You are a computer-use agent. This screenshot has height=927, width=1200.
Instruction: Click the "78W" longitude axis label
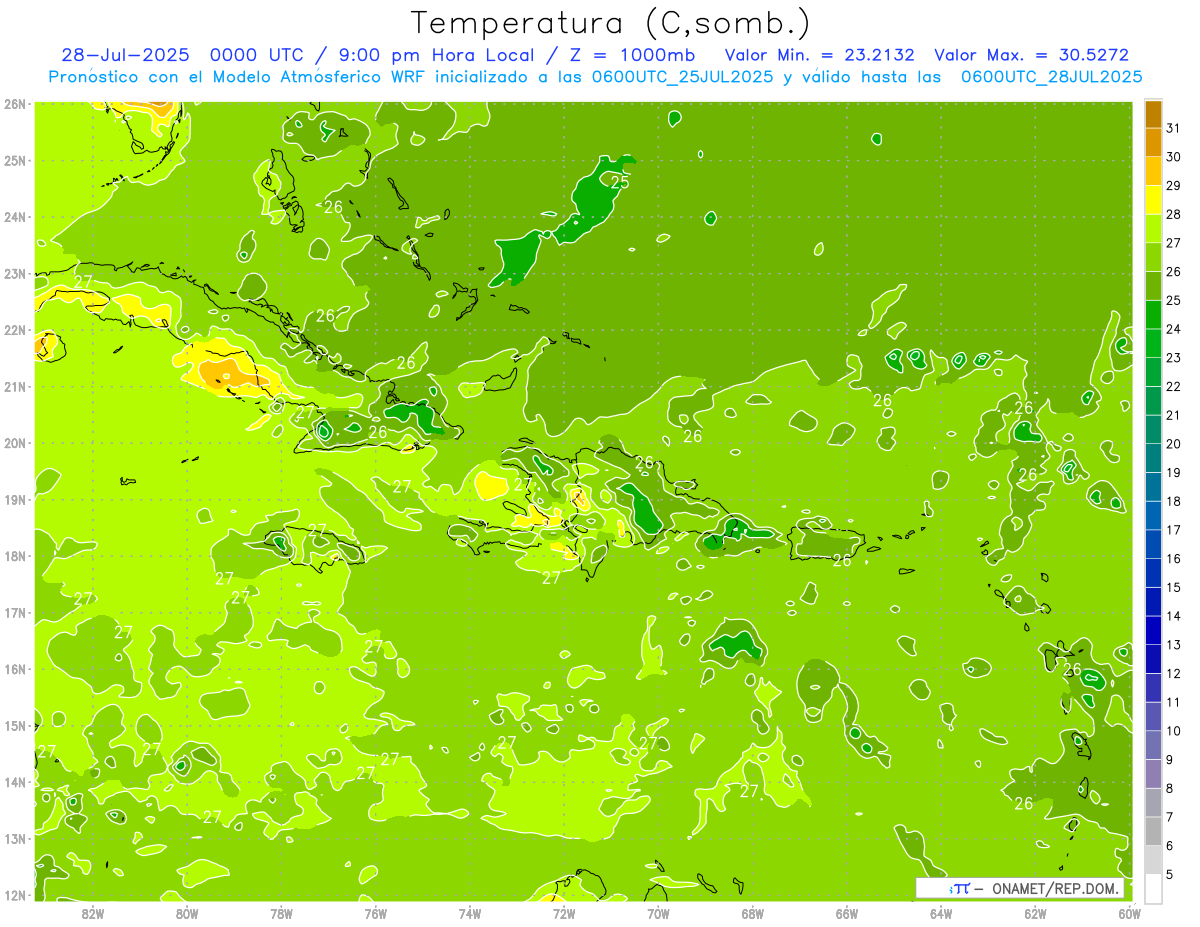pyautogui.click(x=281, y=912)
